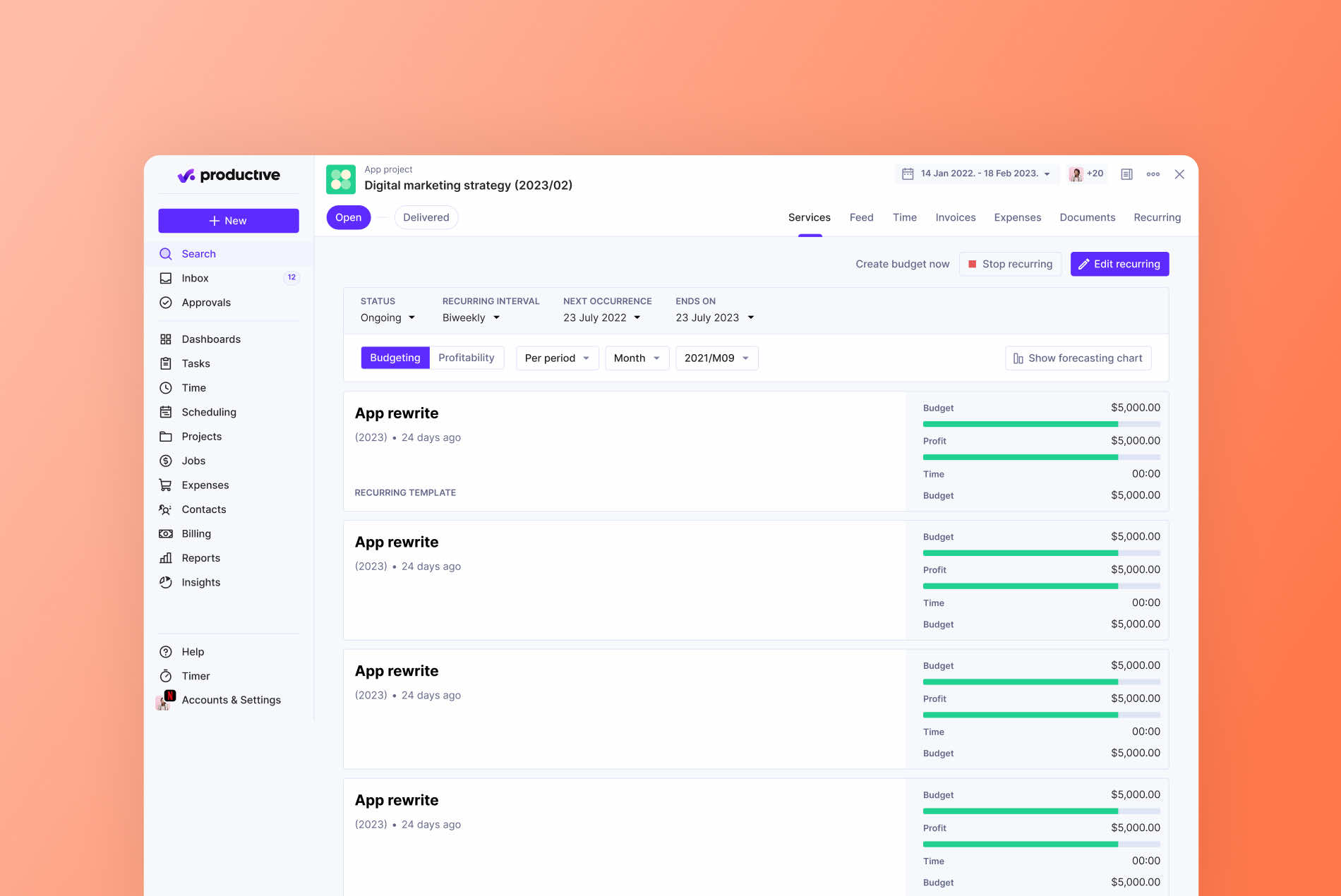Open Expenses via the cart icon
Viewport: 1341px width, 896px height.
[x=165, y=485]
